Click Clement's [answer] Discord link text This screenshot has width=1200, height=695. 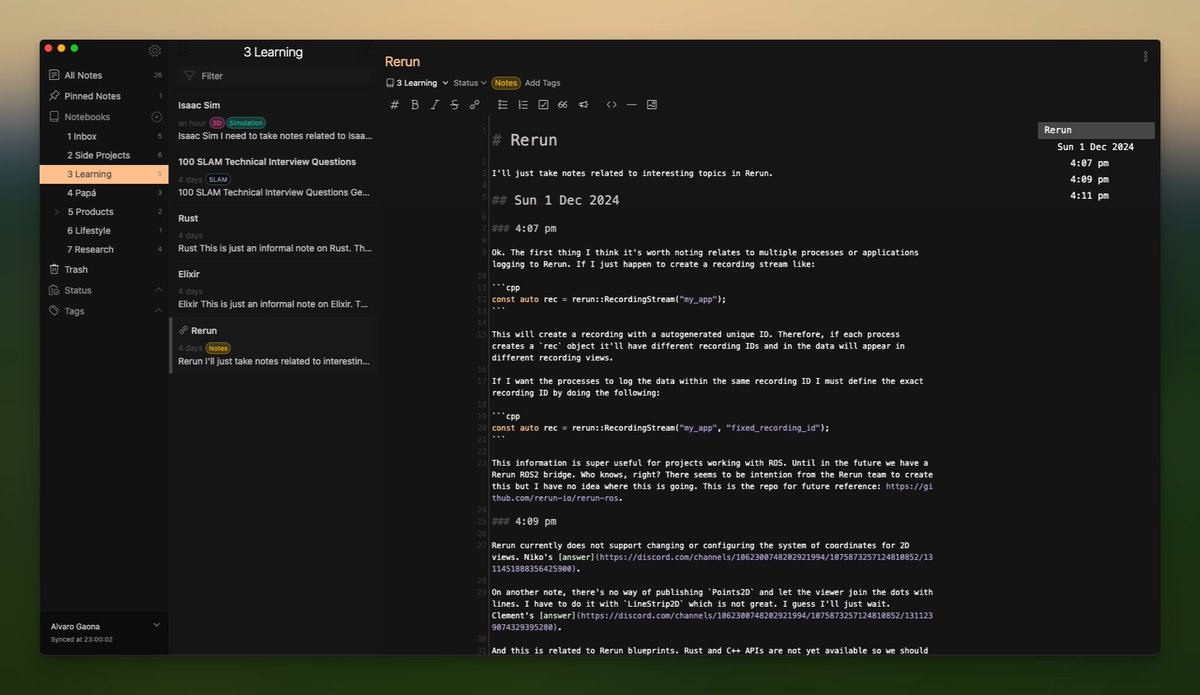tap(556, 616)
